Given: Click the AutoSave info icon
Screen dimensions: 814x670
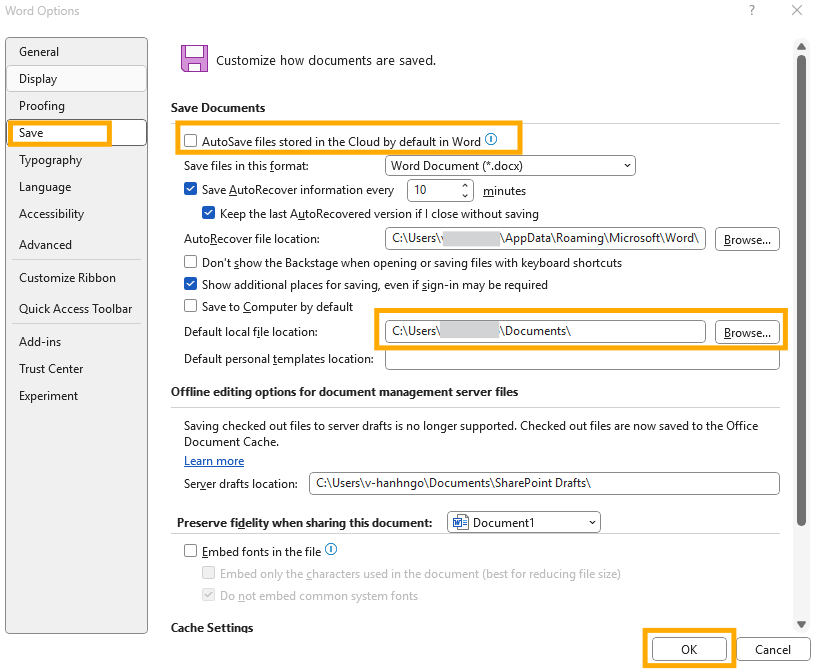Looking at the screenshot, I should 491,140.
